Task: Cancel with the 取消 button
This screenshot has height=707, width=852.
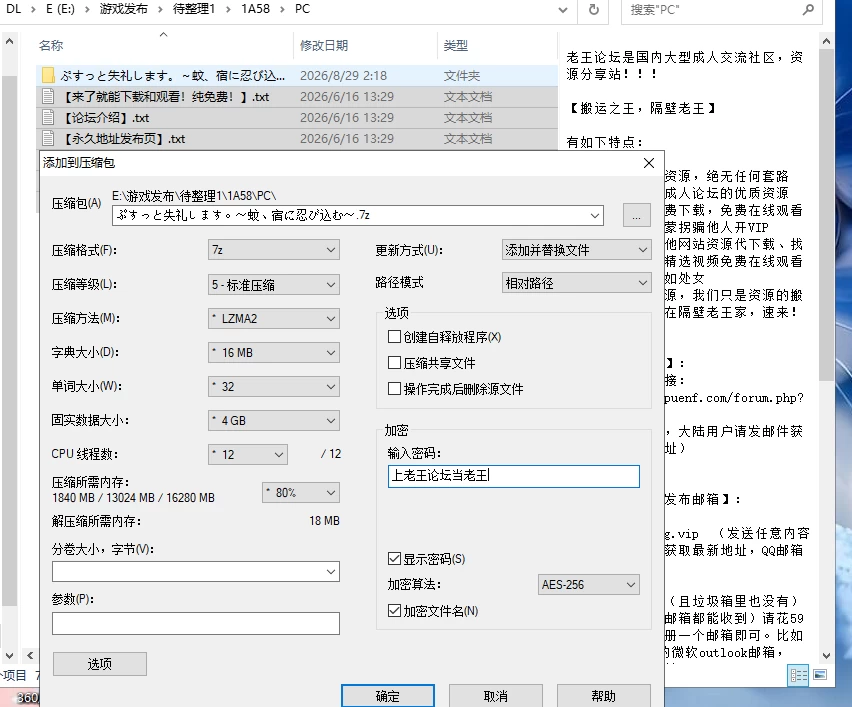Action: 496,696
